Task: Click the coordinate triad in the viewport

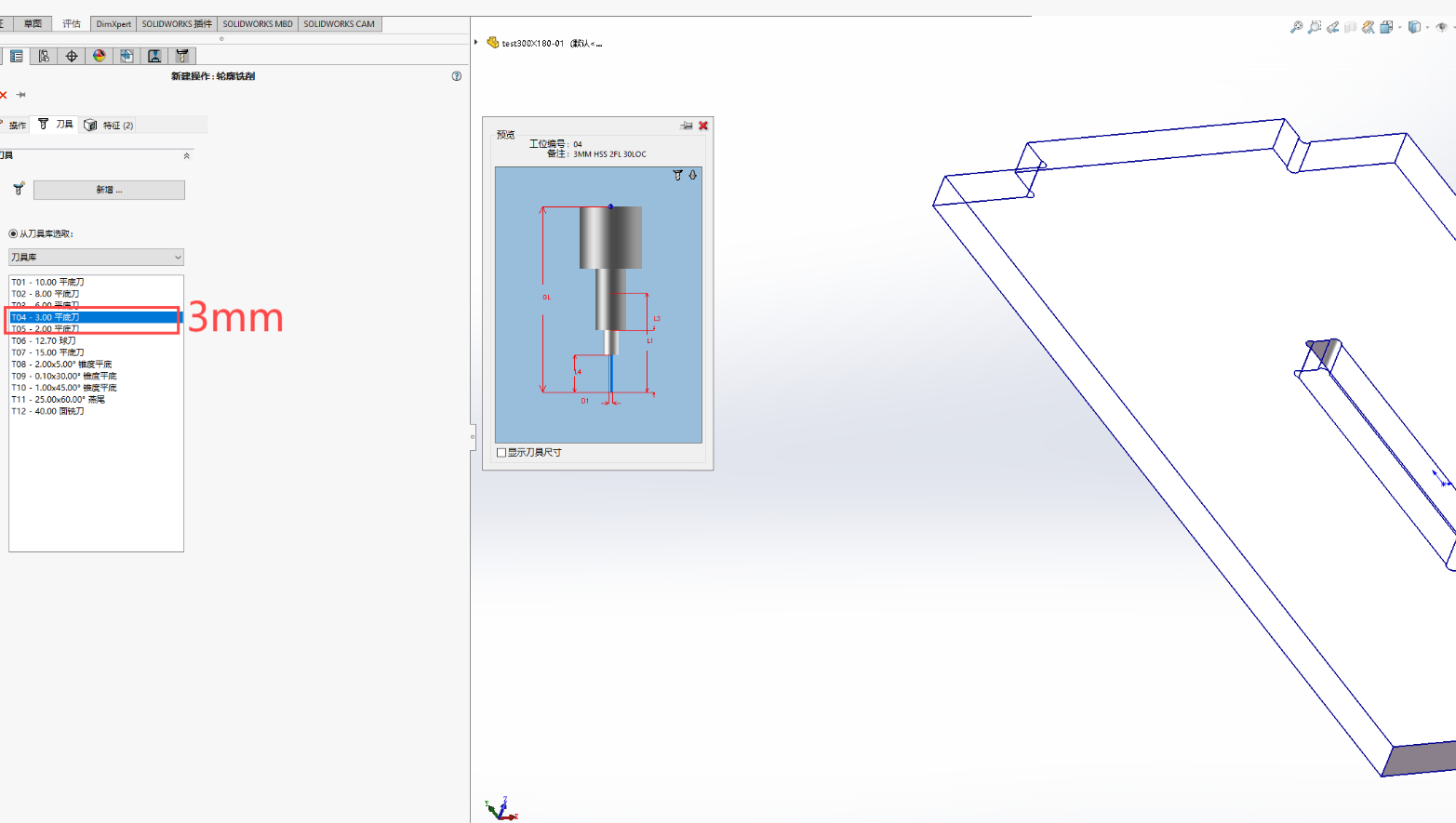Action: [501, 808]
